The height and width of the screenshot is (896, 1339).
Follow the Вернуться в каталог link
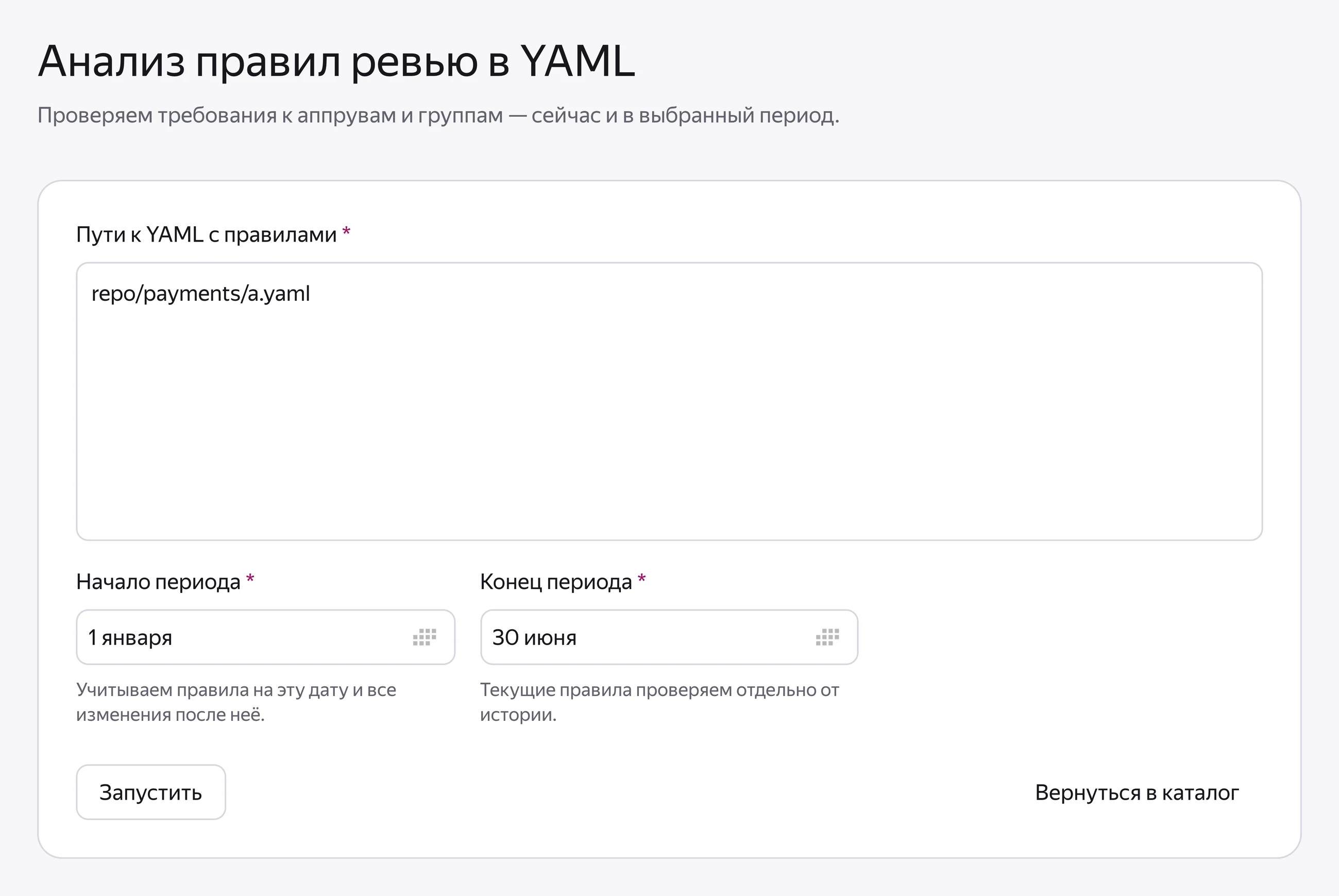(x=1137, y=792)
